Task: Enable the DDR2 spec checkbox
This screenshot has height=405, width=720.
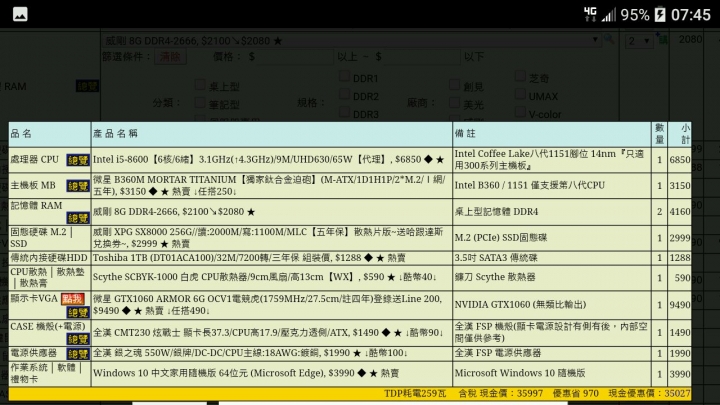Action: coord(344,94)
